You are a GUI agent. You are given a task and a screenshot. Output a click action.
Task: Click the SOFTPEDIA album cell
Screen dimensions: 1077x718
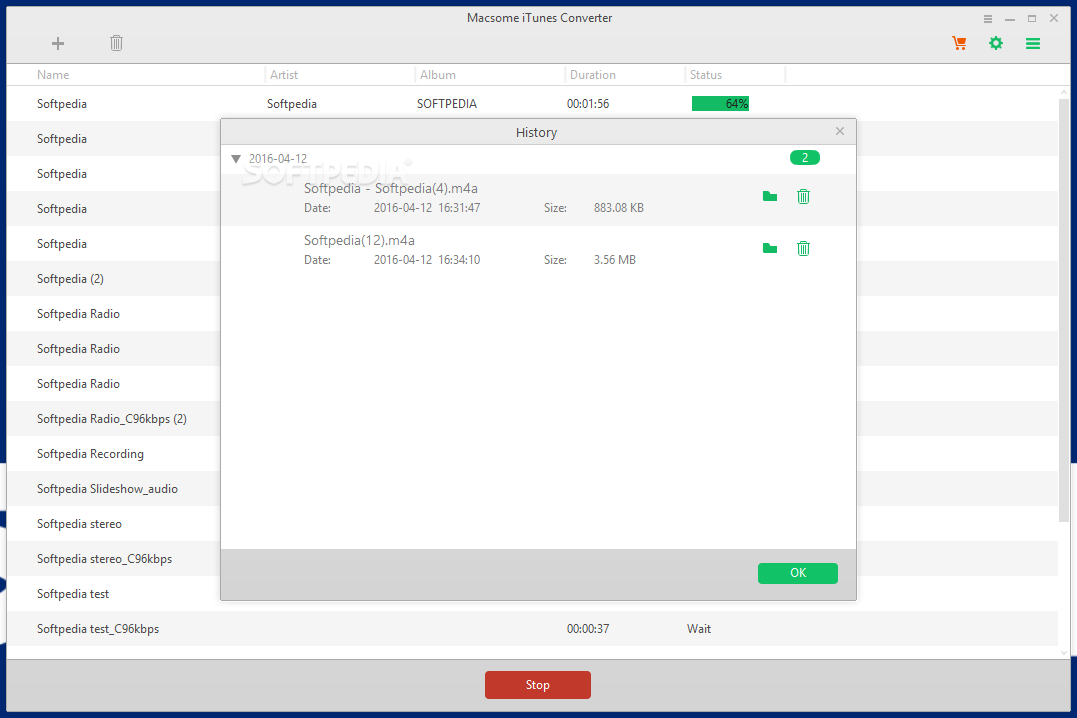pos(446,104)
